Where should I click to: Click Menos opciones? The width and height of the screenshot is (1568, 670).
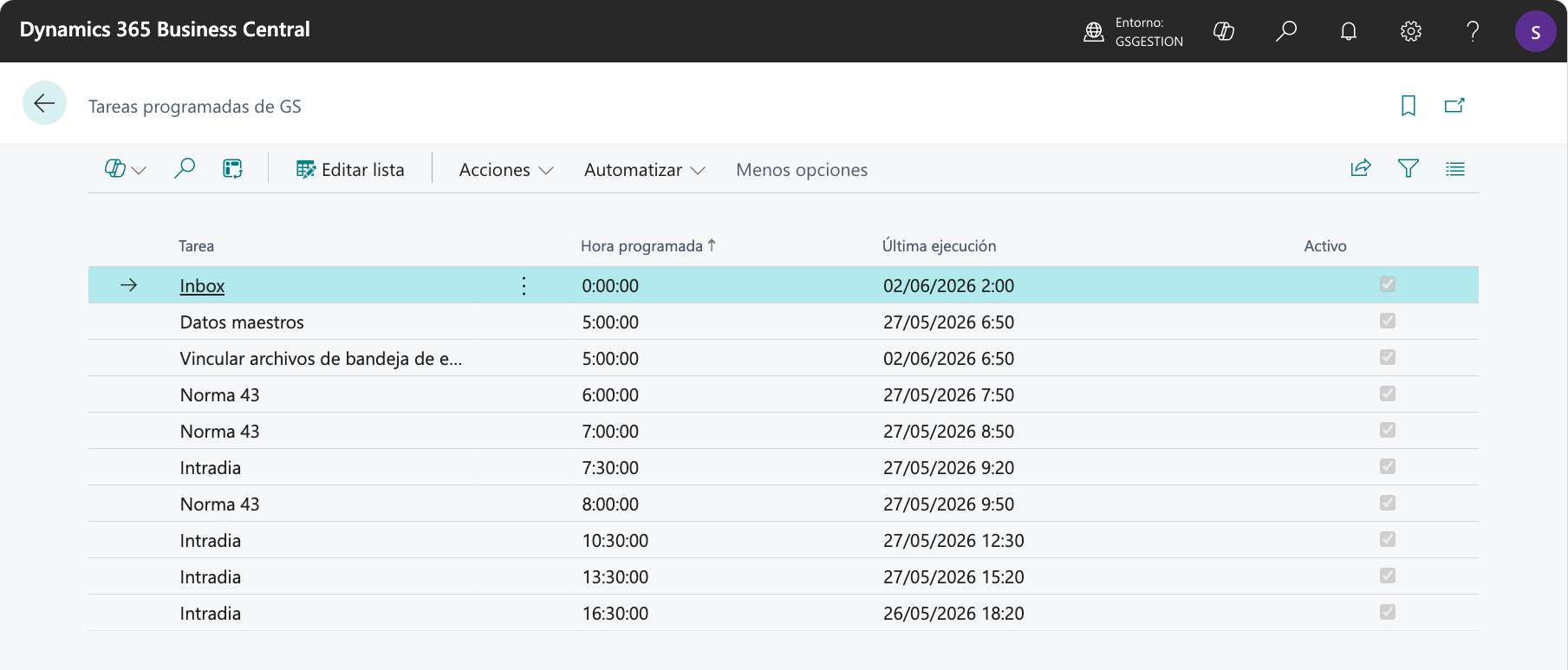[802, 170]
